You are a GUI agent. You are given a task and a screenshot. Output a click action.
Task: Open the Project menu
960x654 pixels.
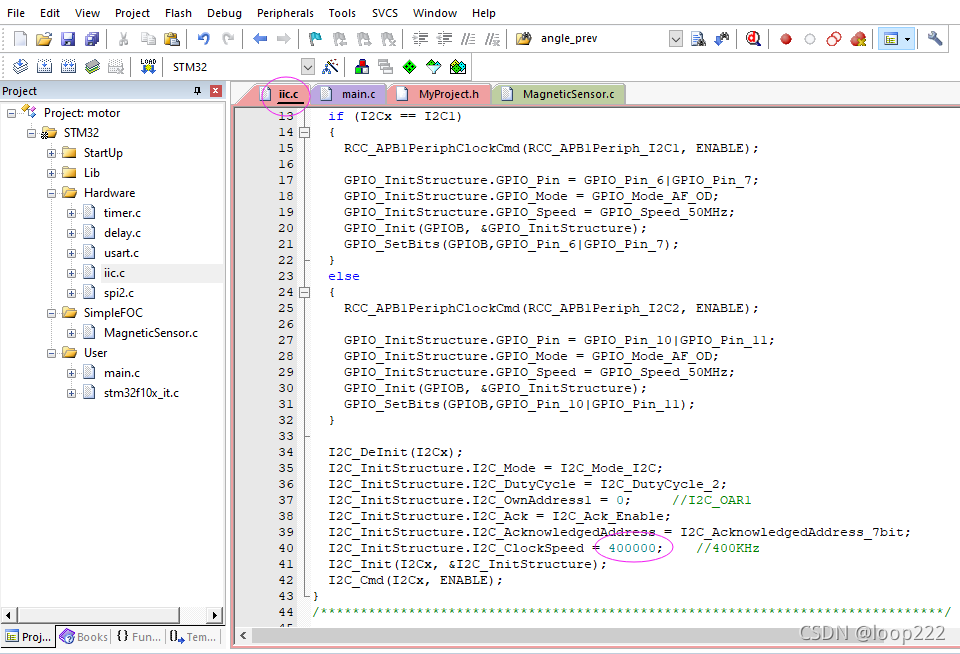click(x=132, y=13)
